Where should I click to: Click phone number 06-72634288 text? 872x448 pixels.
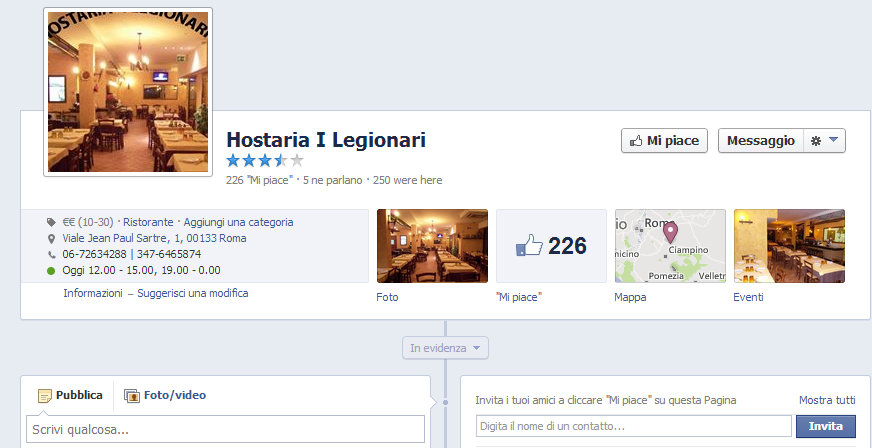point(94,255)
